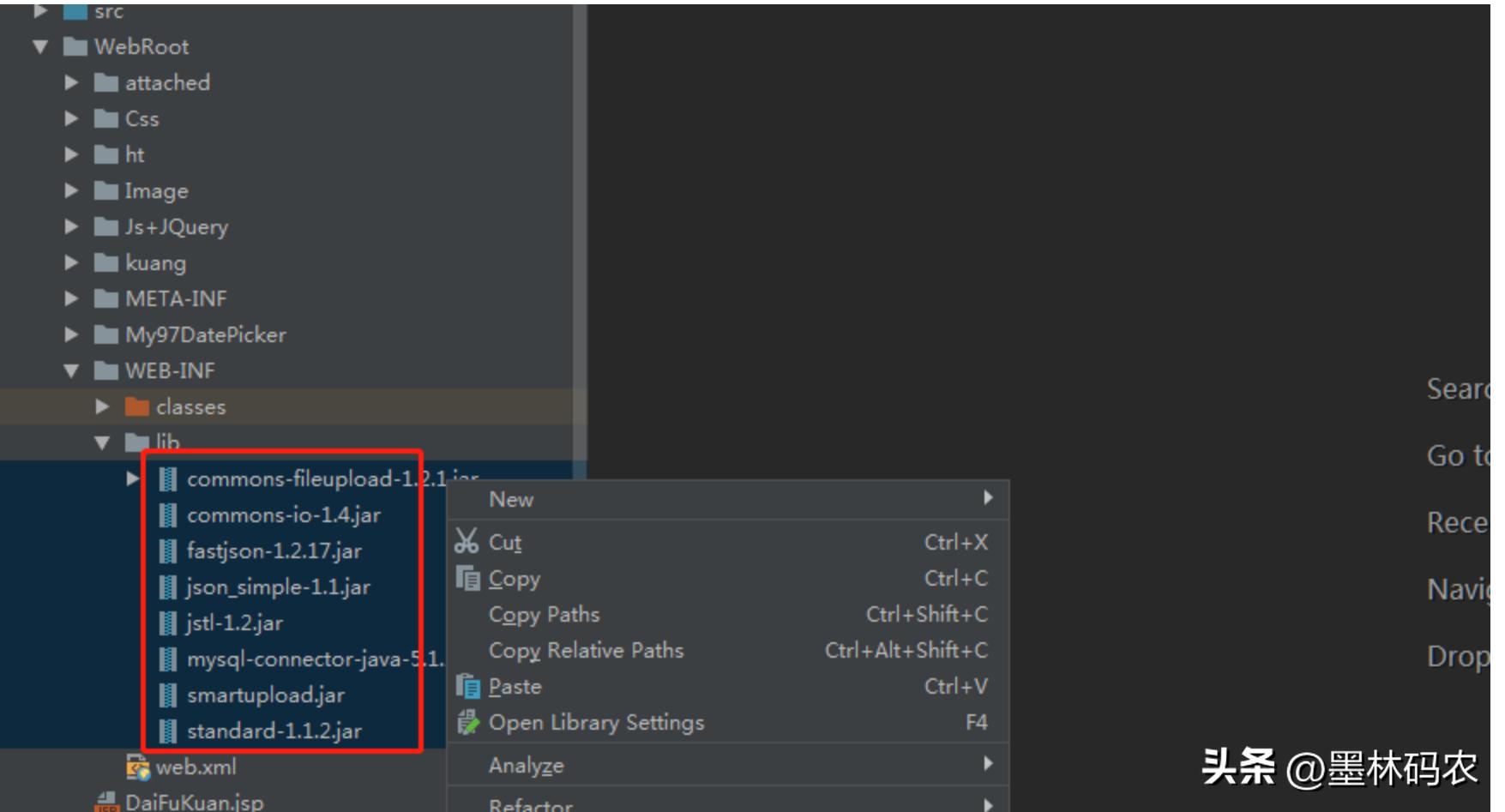Expand the META-INF folder arrow
Screen dimensions: 1505x812
pyautogui.click(x=71, y=298)
